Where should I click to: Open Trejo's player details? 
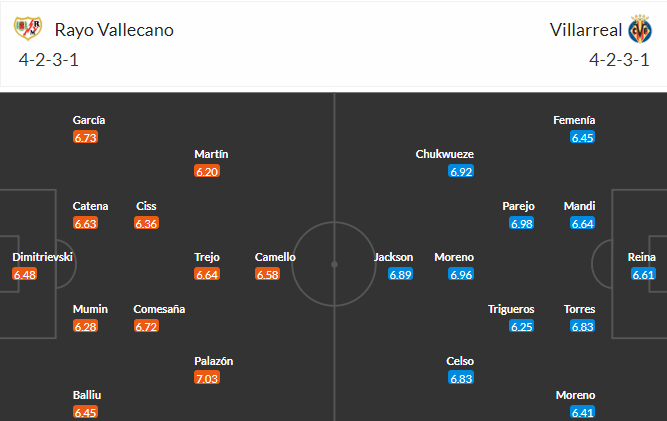207,257
